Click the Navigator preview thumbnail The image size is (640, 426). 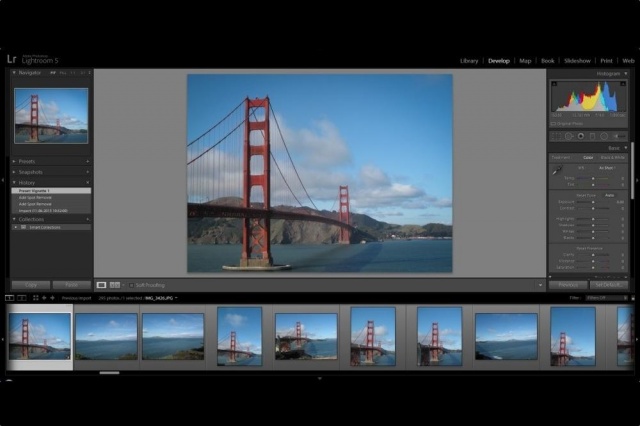tap(51, 116)
